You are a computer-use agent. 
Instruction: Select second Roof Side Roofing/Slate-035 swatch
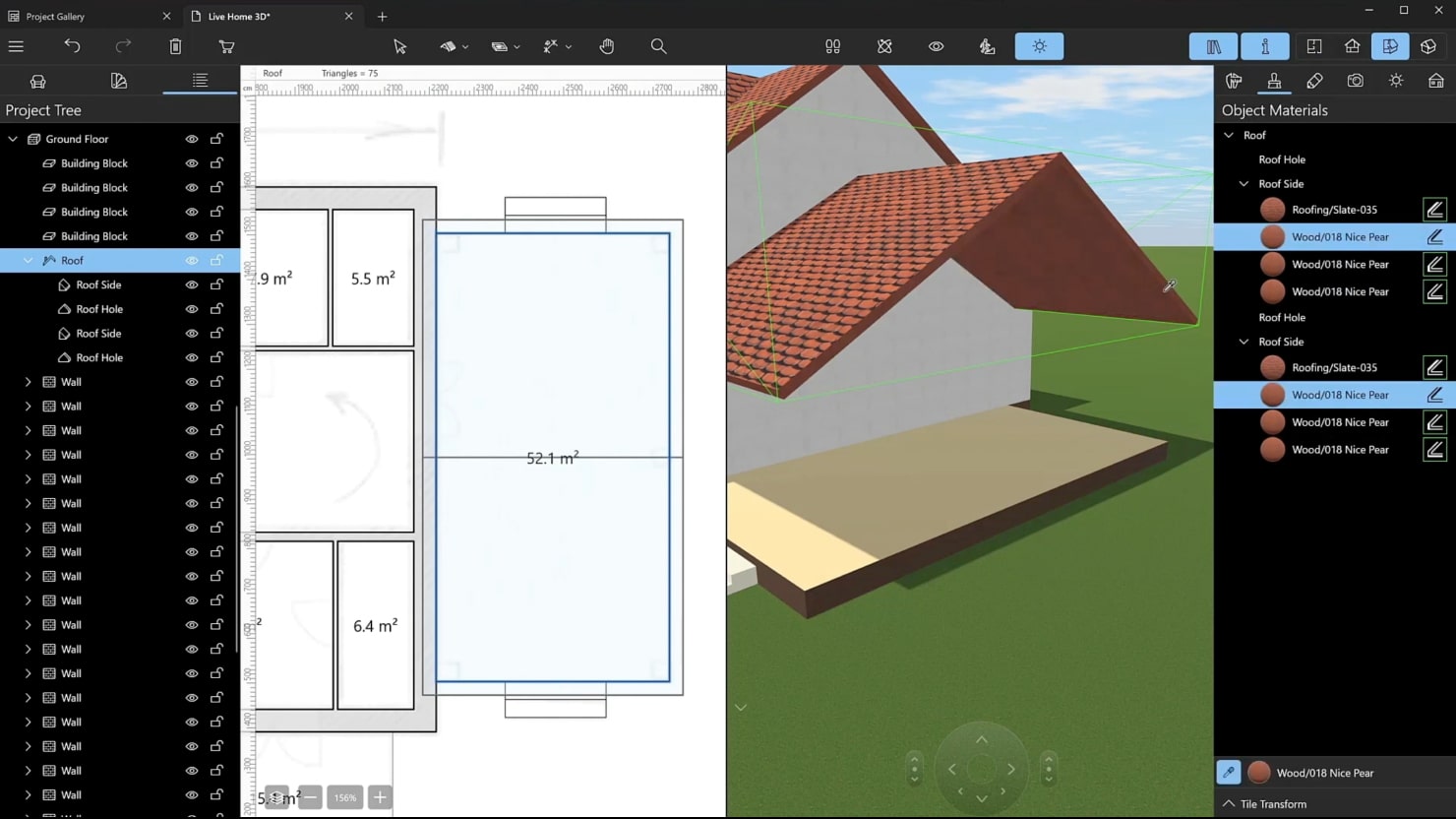click(1272, 367)
